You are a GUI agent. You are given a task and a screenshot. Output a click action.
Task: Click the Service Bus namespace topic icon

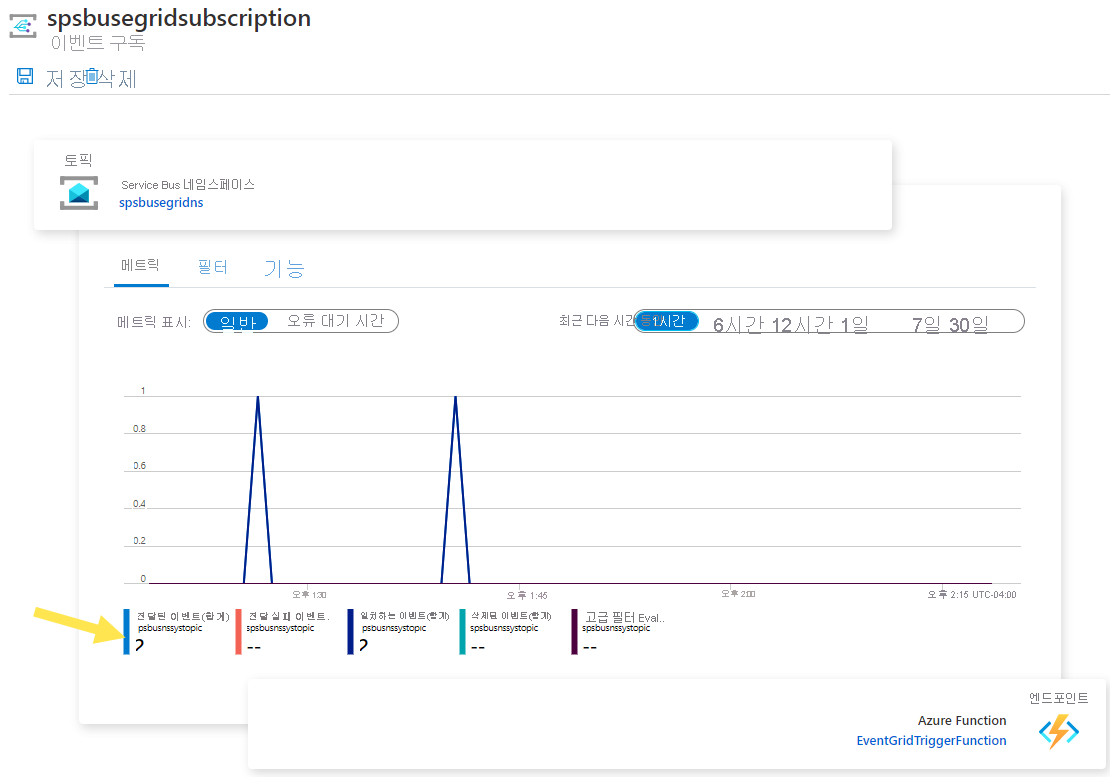tap(79, 193)
